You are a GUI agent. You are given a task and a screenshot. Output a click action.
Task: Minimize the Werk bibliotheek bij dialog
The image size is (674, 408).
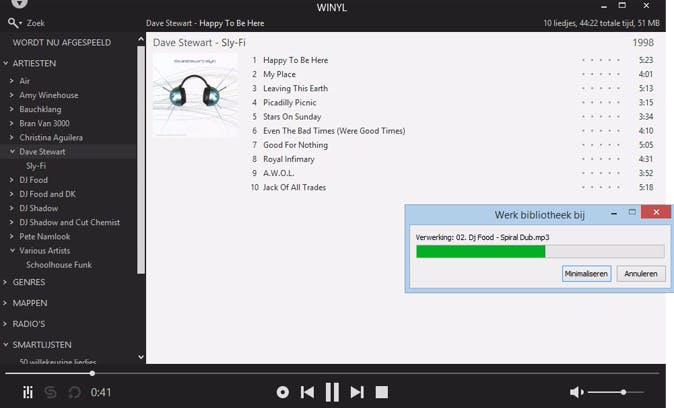(614, 213)
